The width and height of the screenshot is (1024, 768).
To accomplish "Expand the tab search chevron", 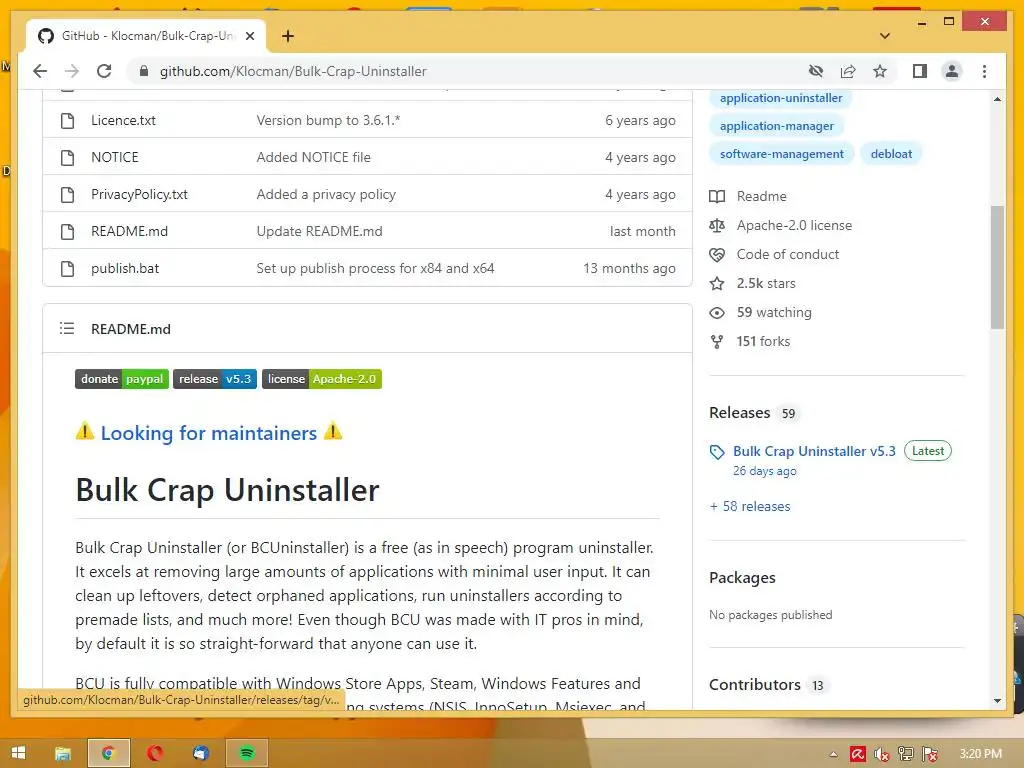I will click(885, 36).
